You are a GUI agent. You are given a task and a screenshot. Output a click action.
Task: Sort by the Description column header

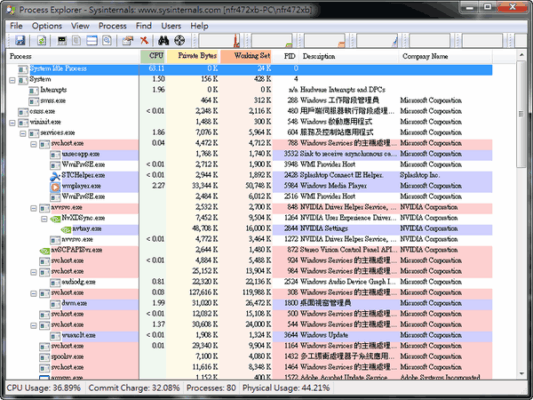pos(348,56)
